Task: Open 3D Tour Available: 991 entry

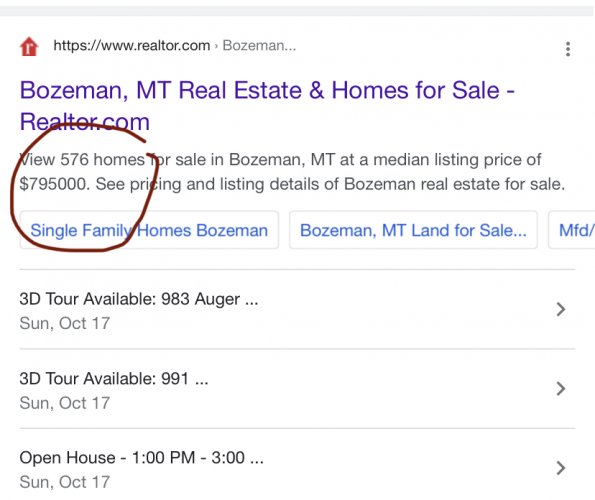Action: [298, 388]
